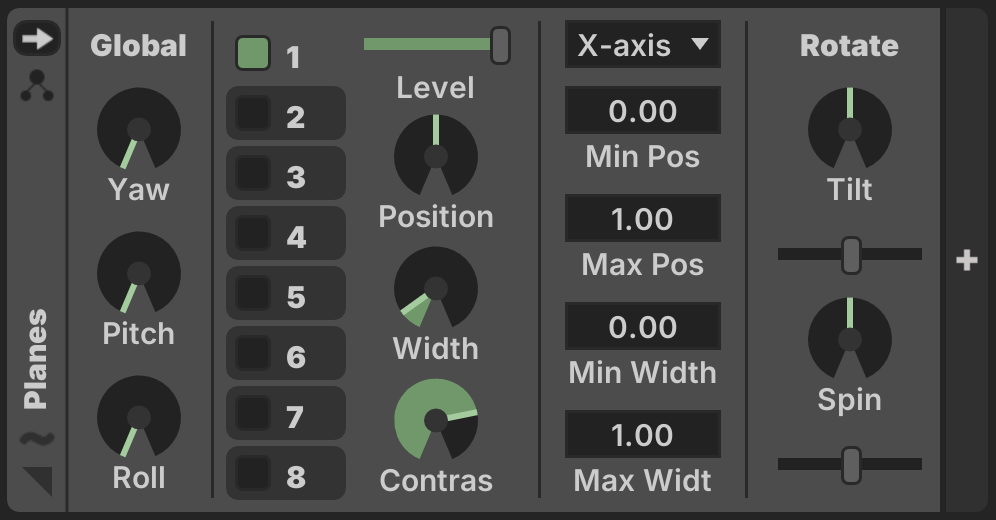Click the tilde modulation icon below Planes

pyautogui.click(x=37, y=438)
